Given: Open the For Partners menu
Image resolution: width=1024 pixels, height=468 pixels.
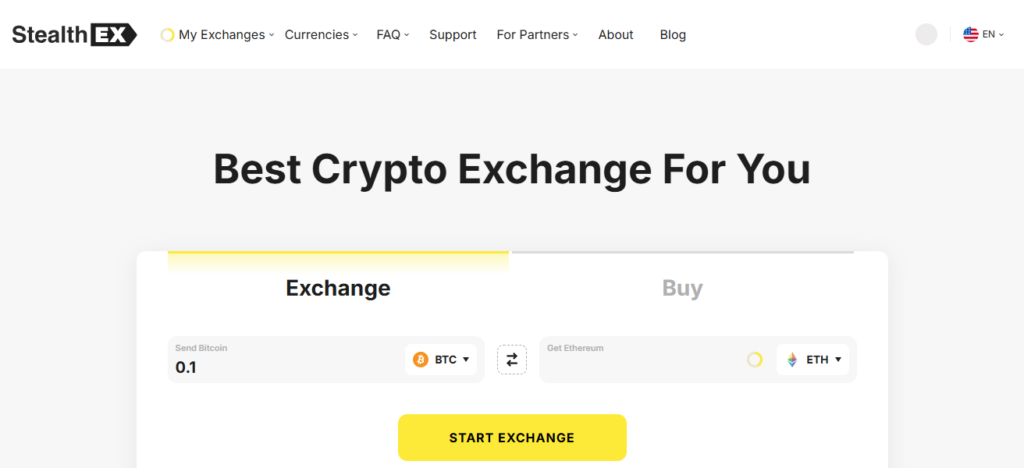Looking at the screenshot, I should [x=537, y=34].
